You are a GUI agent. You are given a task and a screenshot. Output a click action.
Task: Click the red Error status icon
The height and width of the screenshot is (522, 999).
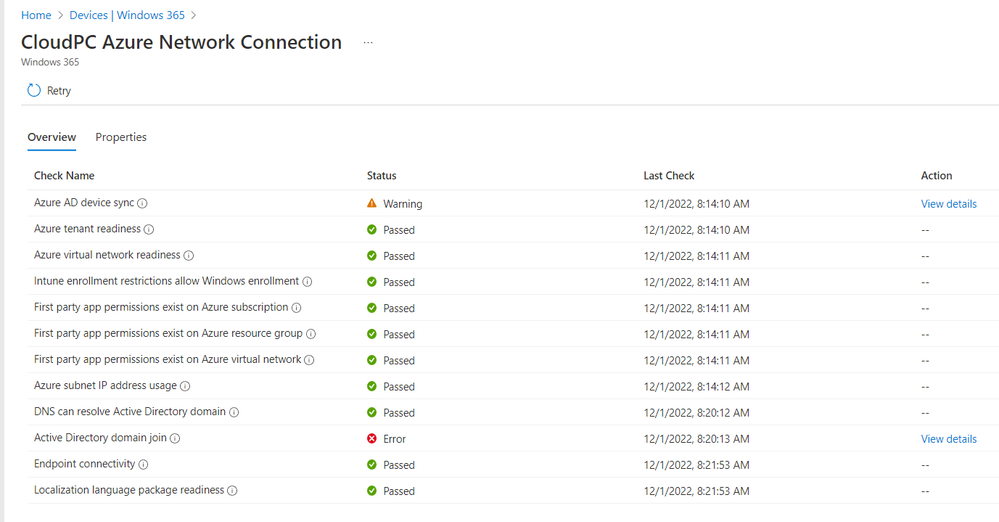[x=372, y=439]
